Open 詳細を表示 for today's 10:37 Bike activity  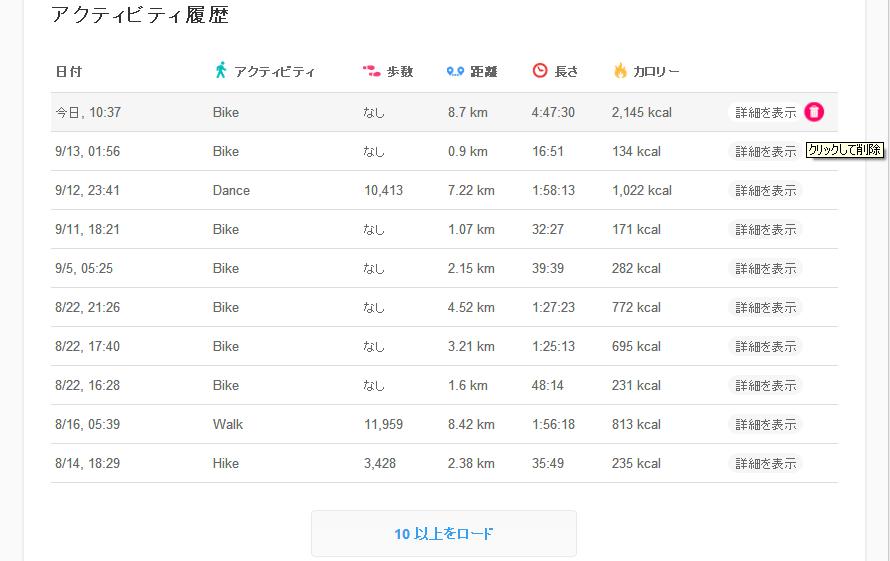click(x=766, y=113)
